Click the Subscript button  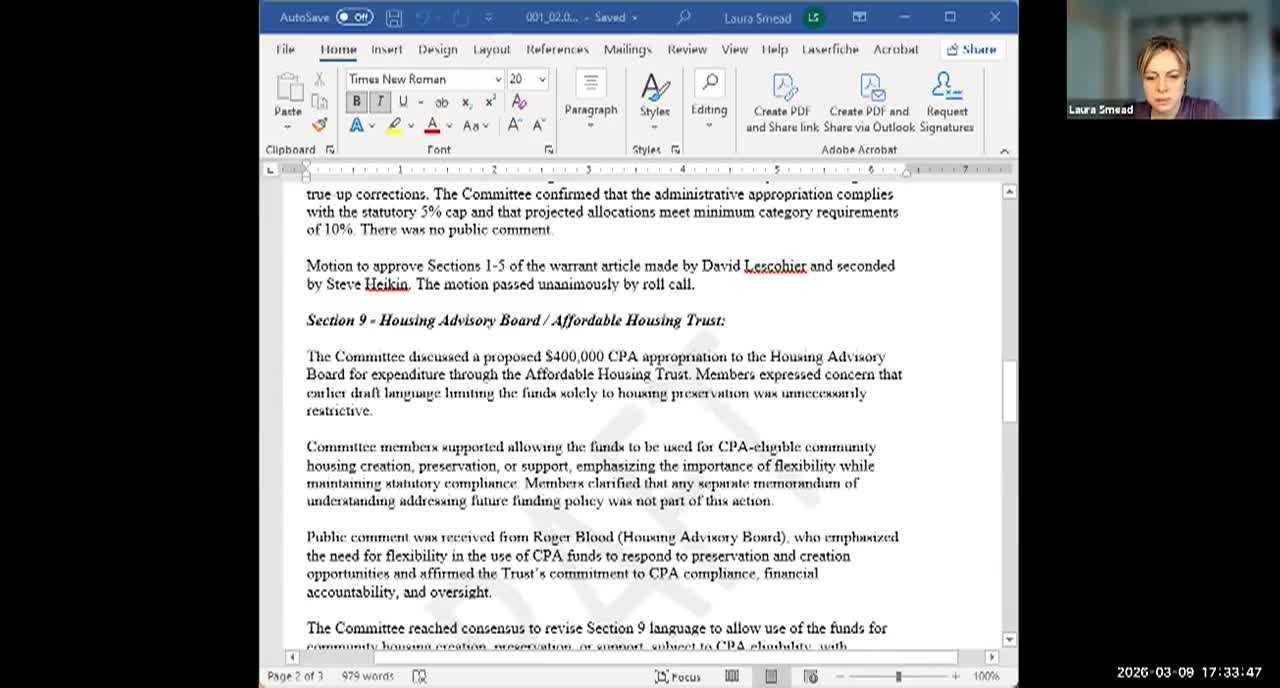pos(466,102)
